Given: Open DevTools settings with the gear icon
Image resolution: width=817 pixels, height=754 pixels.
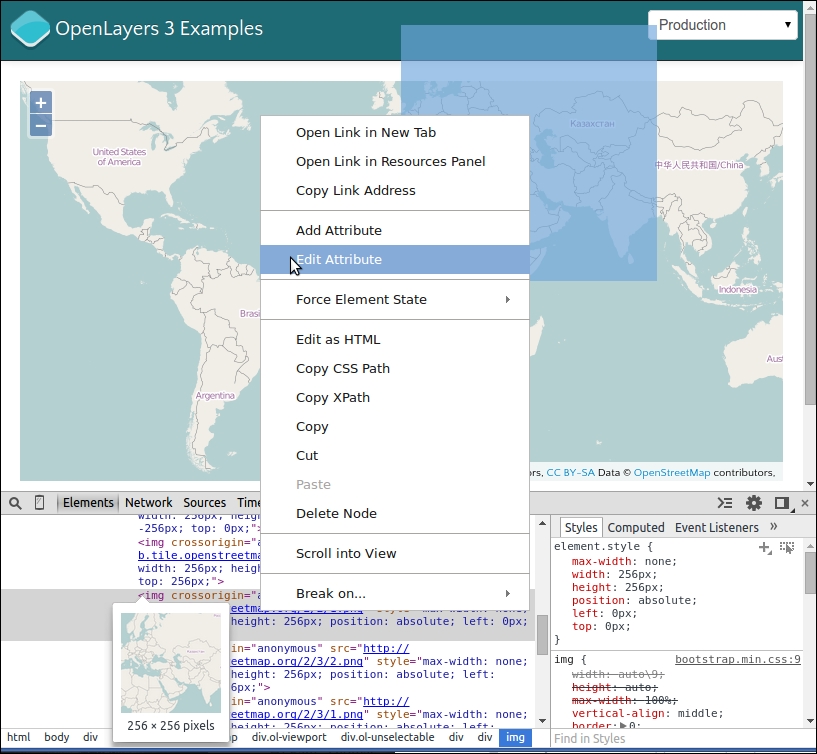Looking at the screenshot, I should [754, 503].
